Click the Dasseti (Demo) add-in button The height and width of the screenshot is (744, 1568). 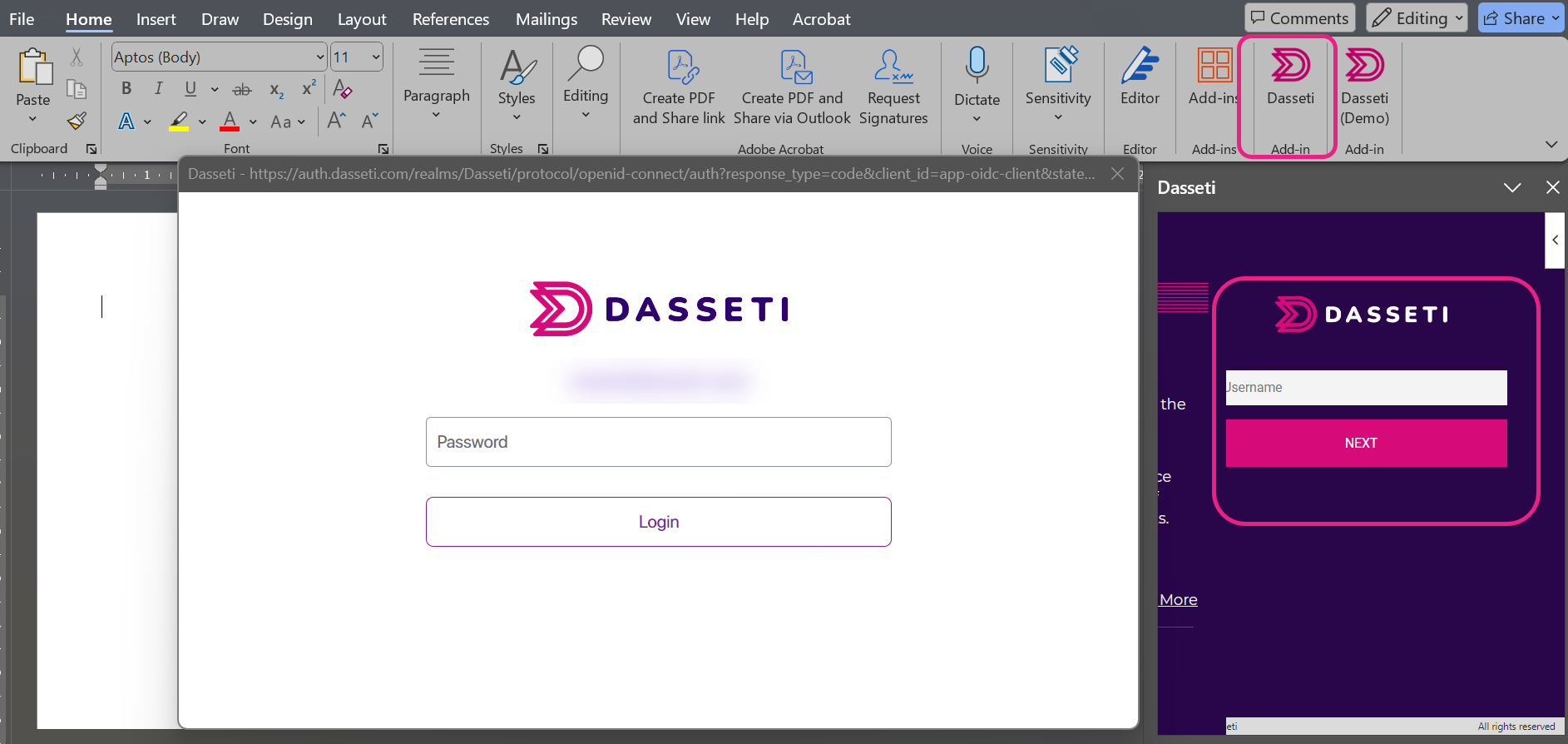tap(1365, 87)
